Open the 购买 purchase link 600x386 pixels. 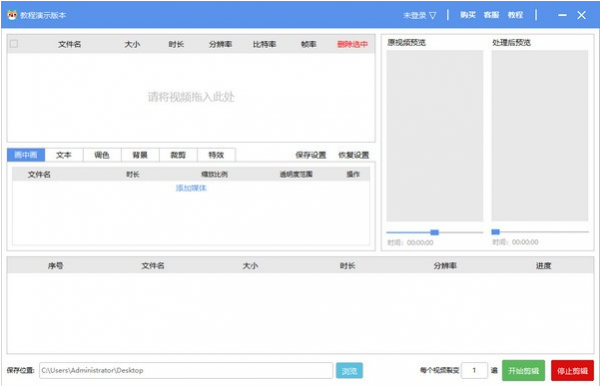tap(468, 15)
